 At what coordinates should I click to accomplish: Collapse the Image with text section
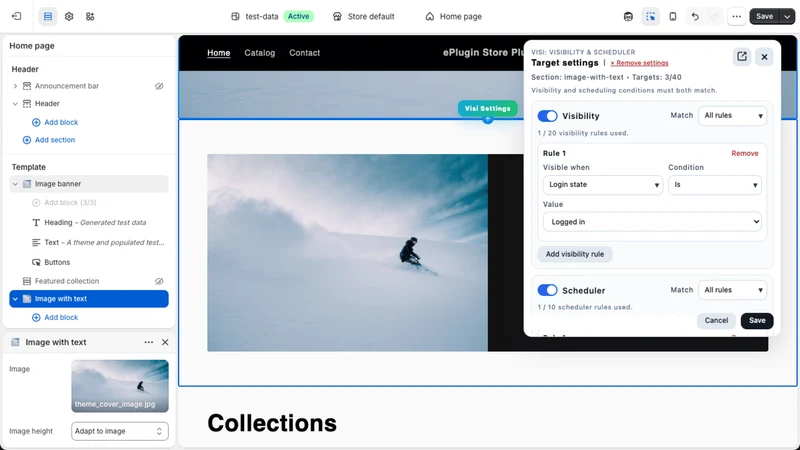tap(15, 299)
